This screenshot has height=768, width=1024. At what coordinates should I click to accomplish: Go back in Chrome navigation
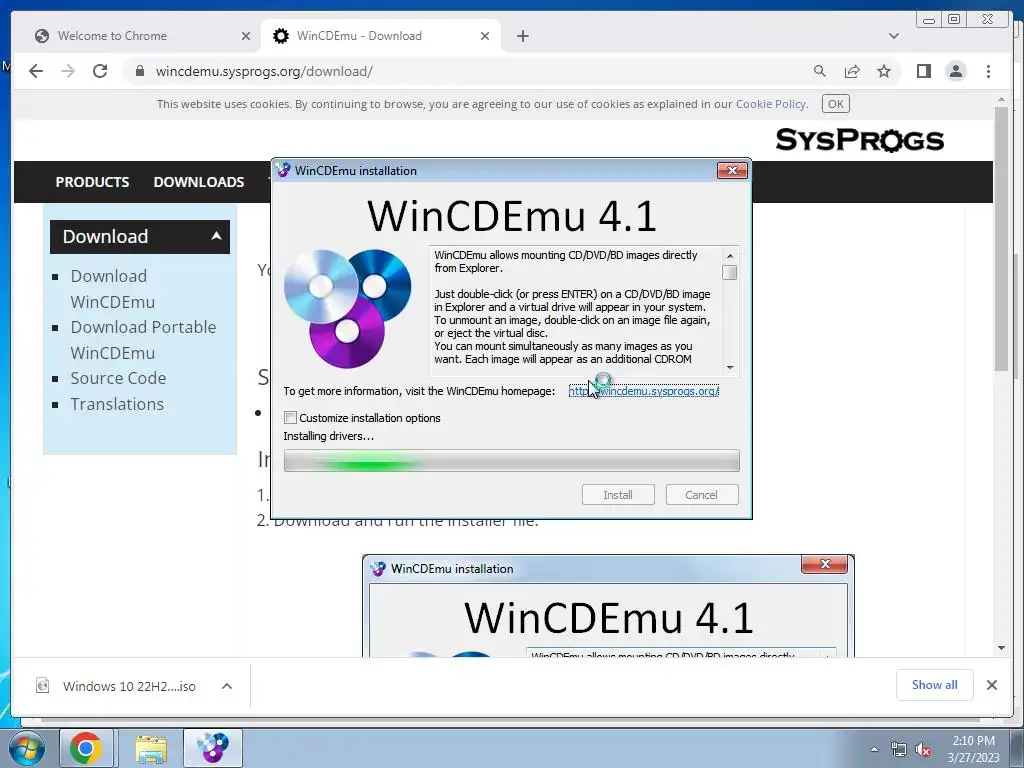tap(36, 71)
